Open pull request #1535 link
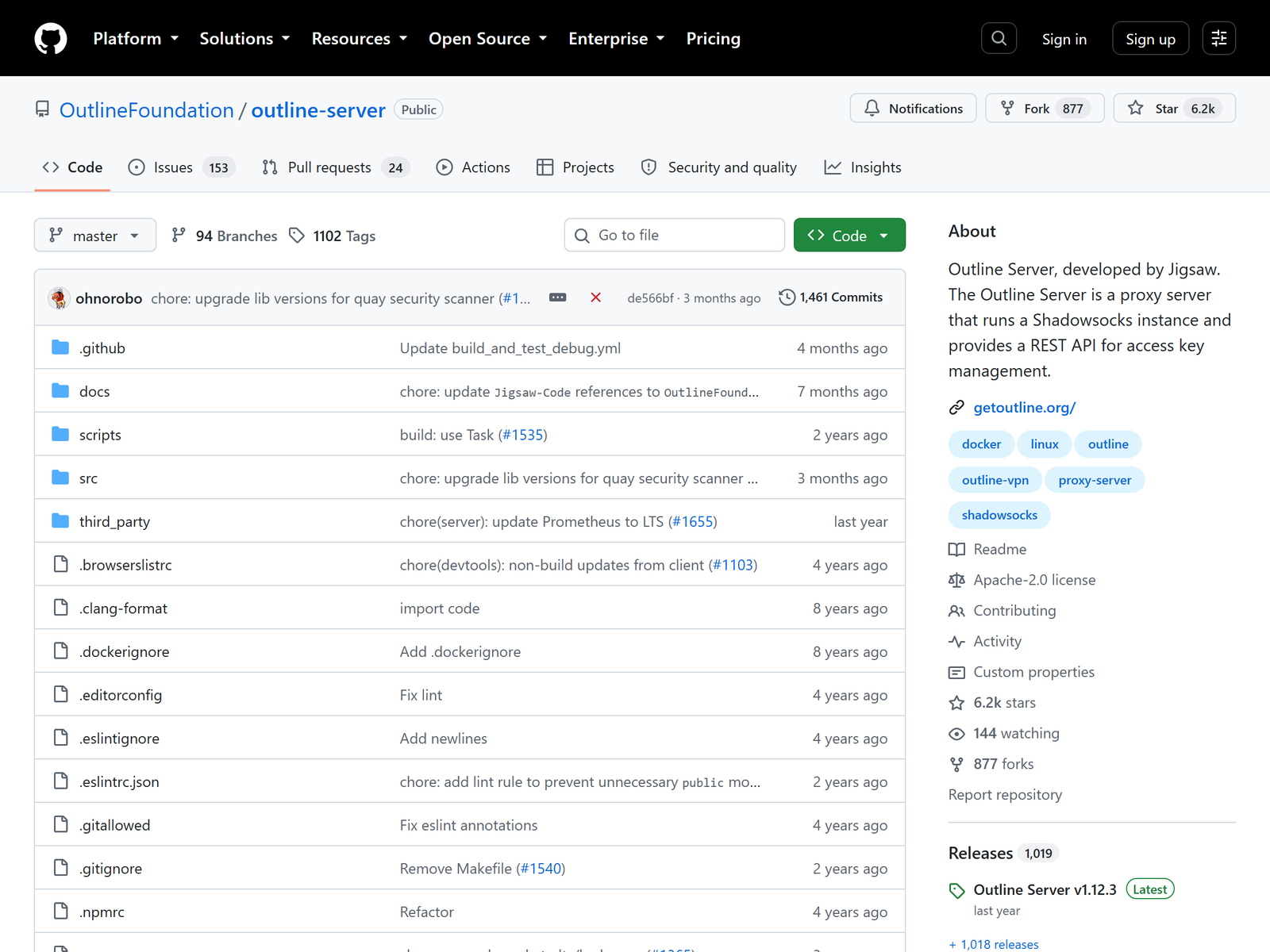The height and width of the screenshot is (952, 1270). pos(522,435)
